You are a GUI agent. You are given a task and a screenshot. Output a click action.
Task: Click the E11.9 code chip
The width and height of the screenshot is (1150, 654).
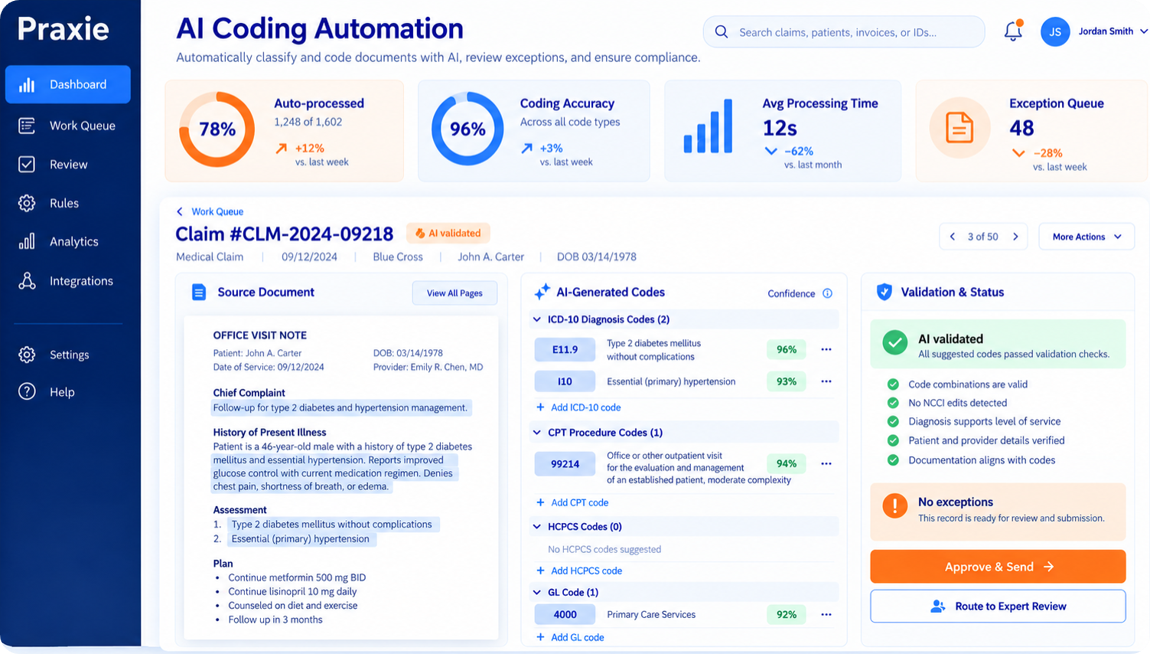pos(565,350)
